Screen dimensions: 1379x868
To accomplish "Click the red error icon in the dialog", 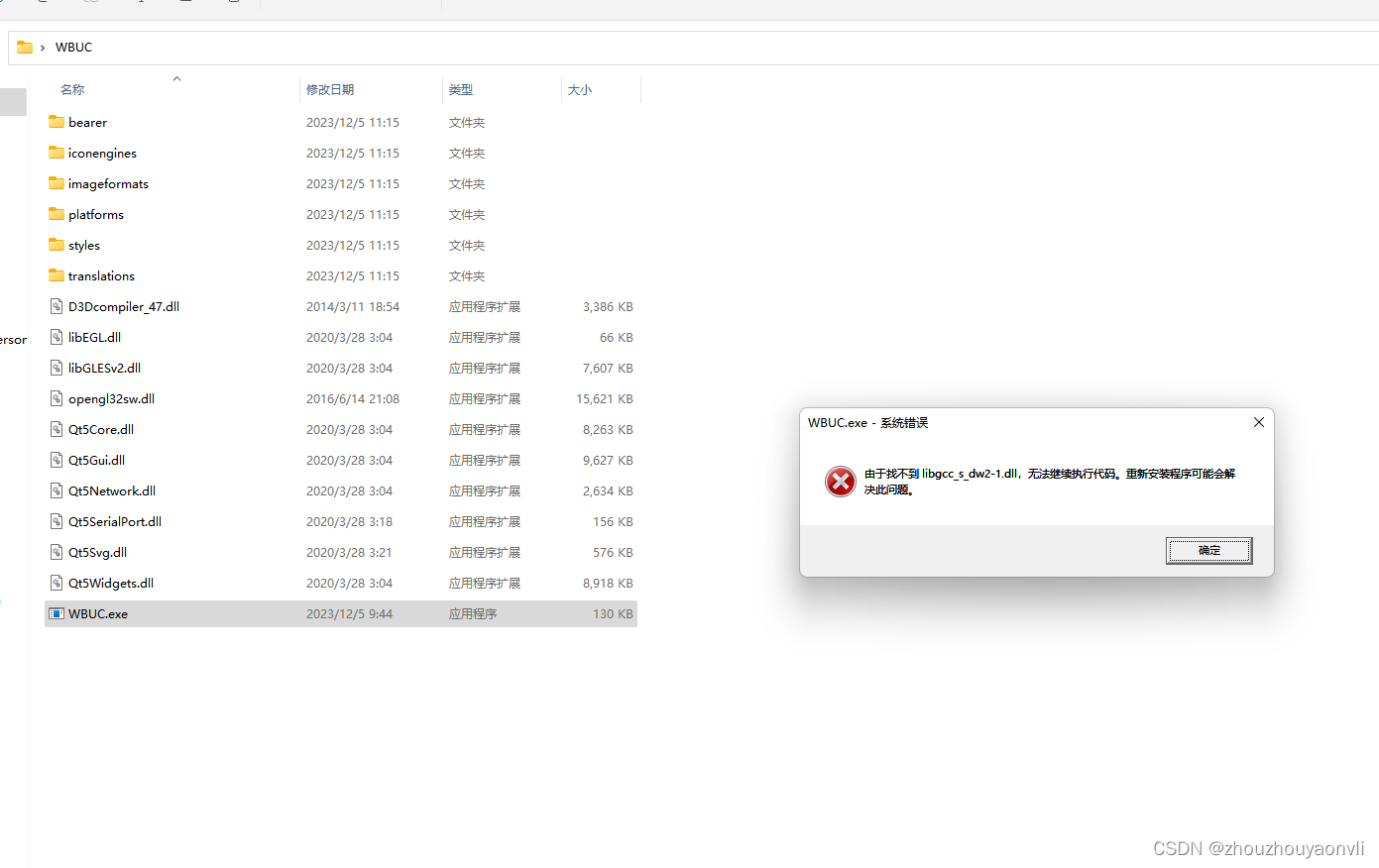I will pos(840,481).
